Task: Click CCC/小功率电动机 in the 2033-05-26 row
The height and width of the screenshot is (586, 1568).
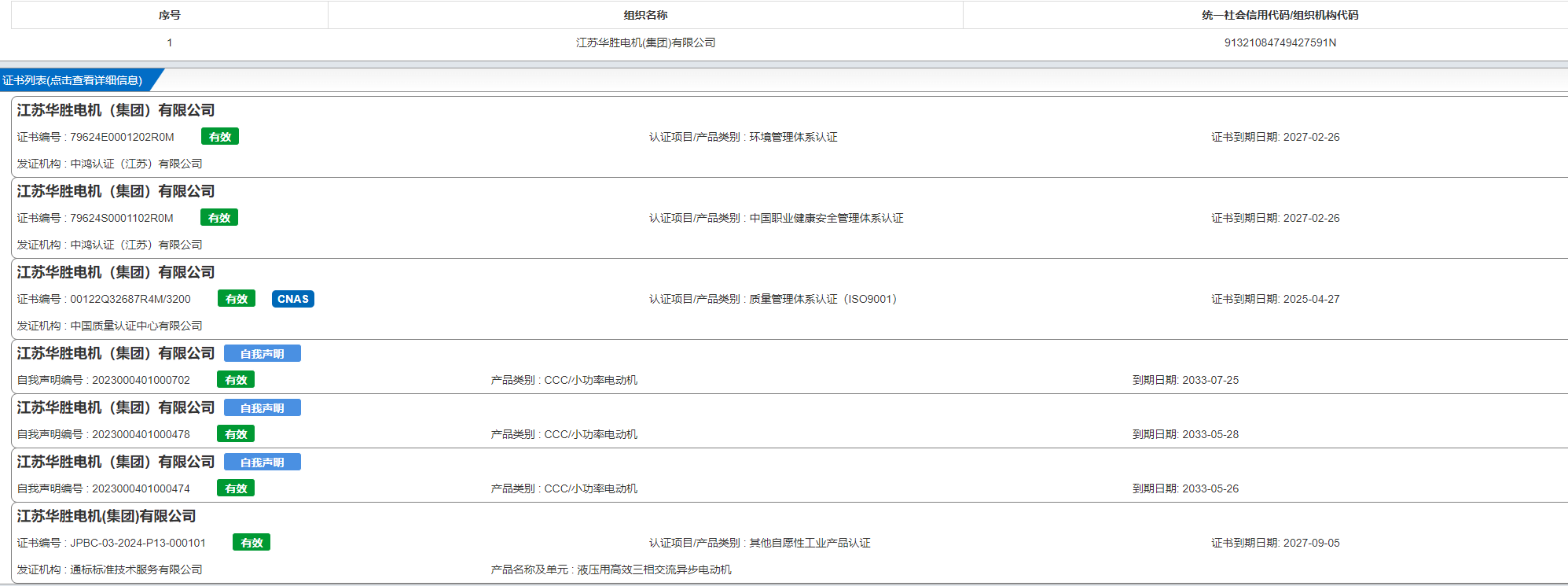Action: 591,488
